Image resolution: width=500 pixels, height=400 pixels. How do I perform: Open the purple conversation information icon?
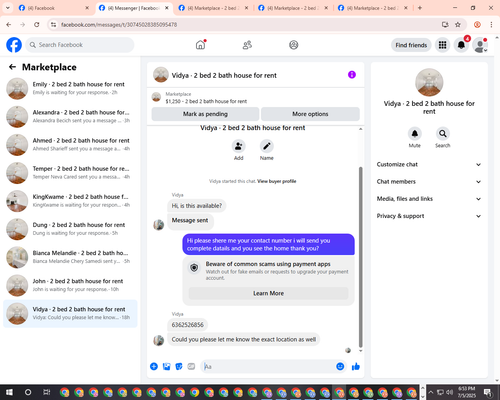point(352,75)
